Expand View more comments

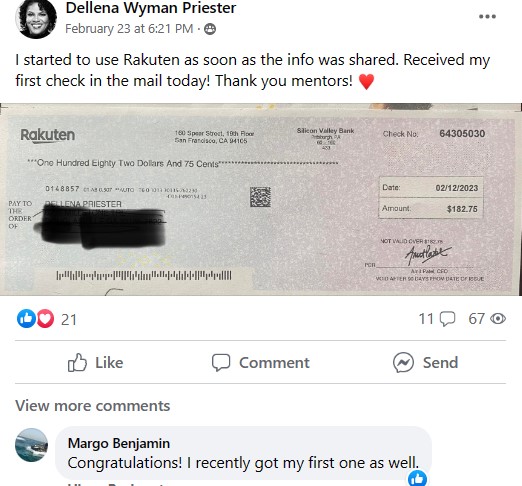point(93,406)
